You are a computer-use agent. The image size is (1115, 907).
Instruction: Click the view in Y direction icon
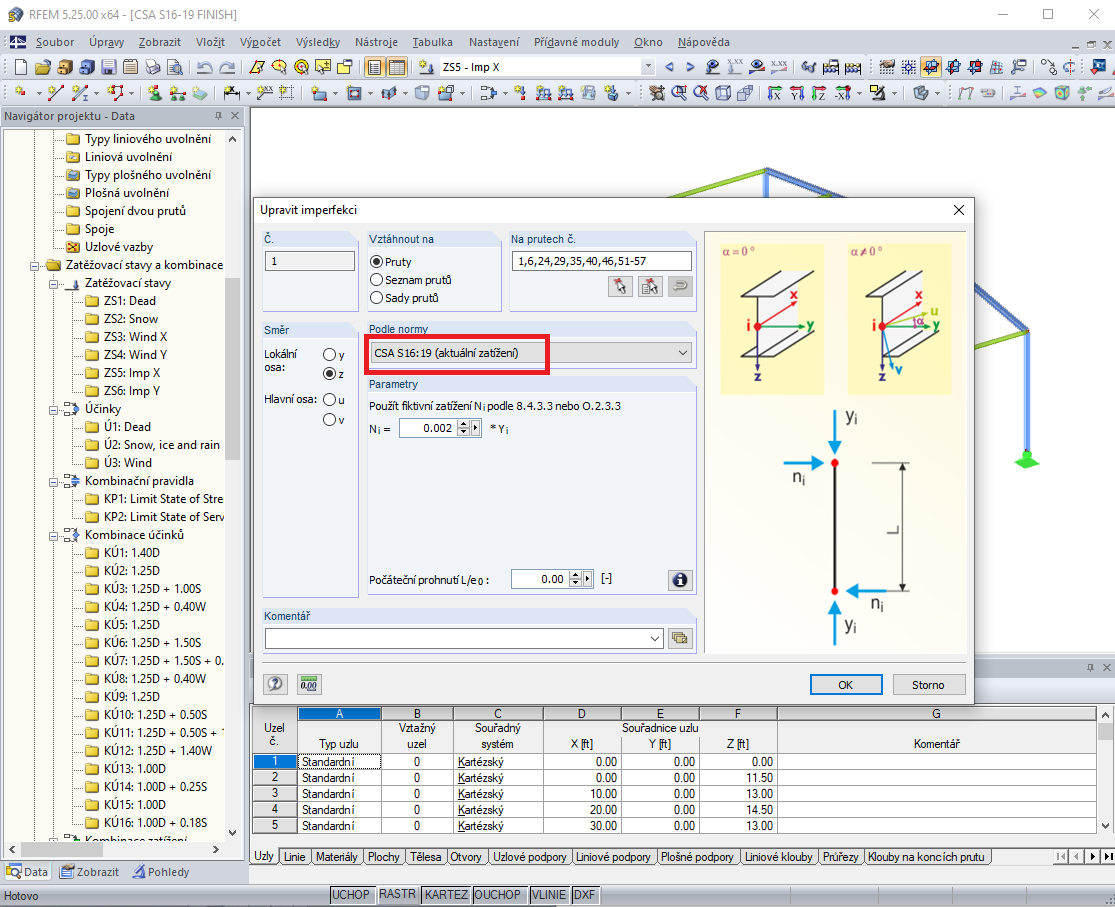click(797, 92)
